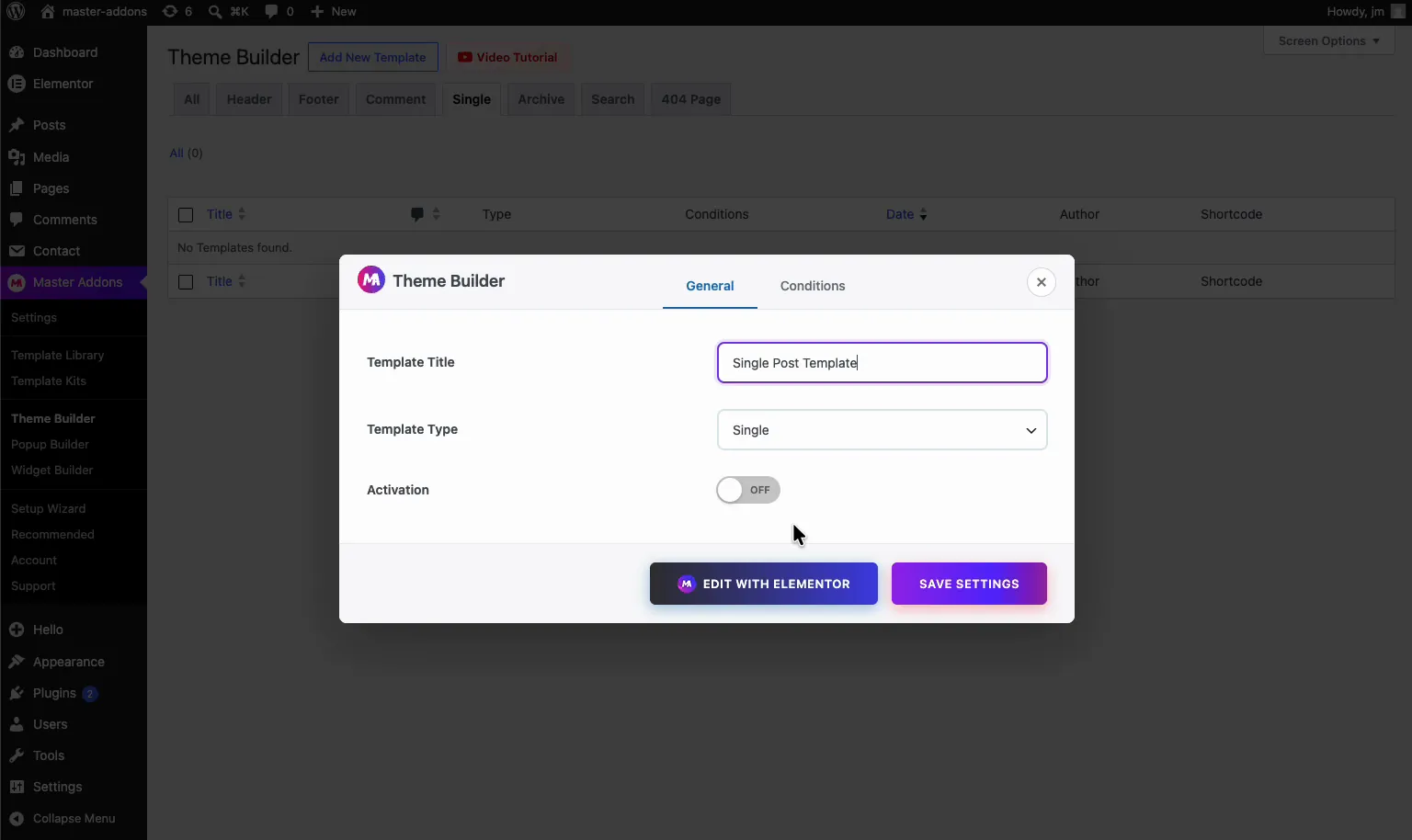Open the master-addons site home icon
Image resolution: width=1412 pixels, height=840 pixels.
point(48,12)
